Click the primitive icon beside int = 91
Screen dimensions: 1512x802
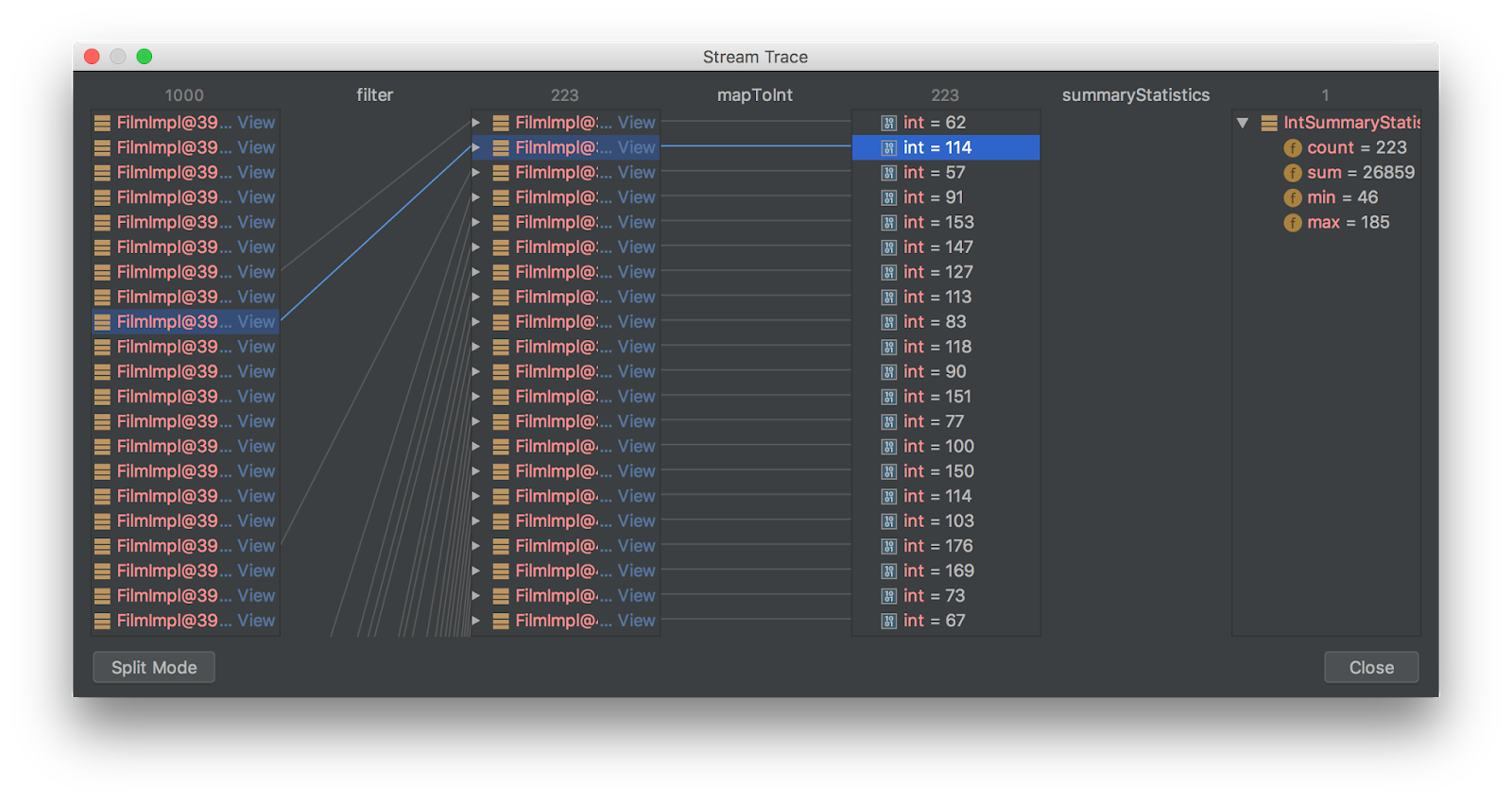[x=888, y=197]
